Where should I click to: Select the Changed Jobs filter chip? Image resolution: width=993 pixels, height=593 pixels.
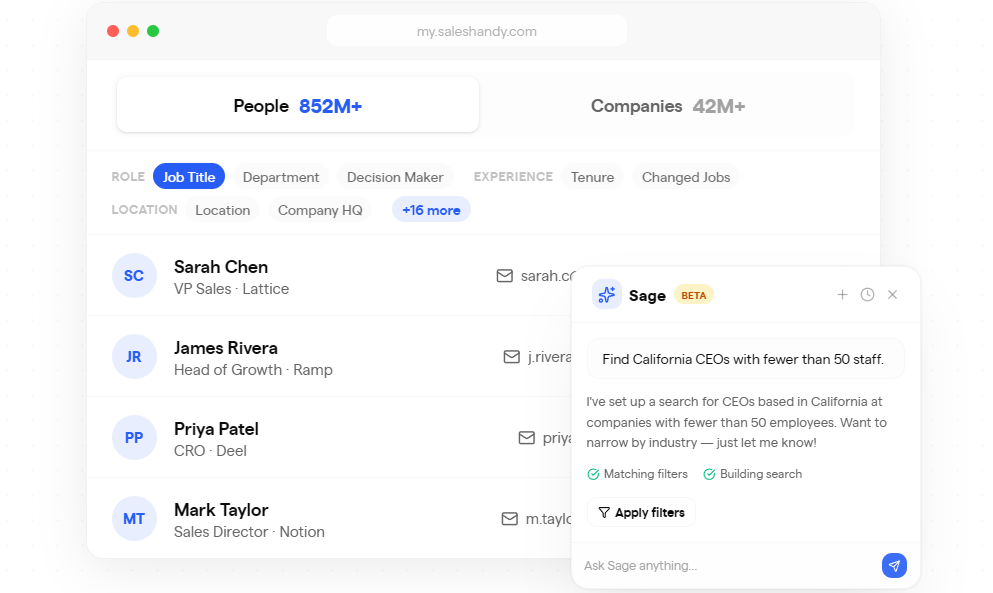(686, 177)
